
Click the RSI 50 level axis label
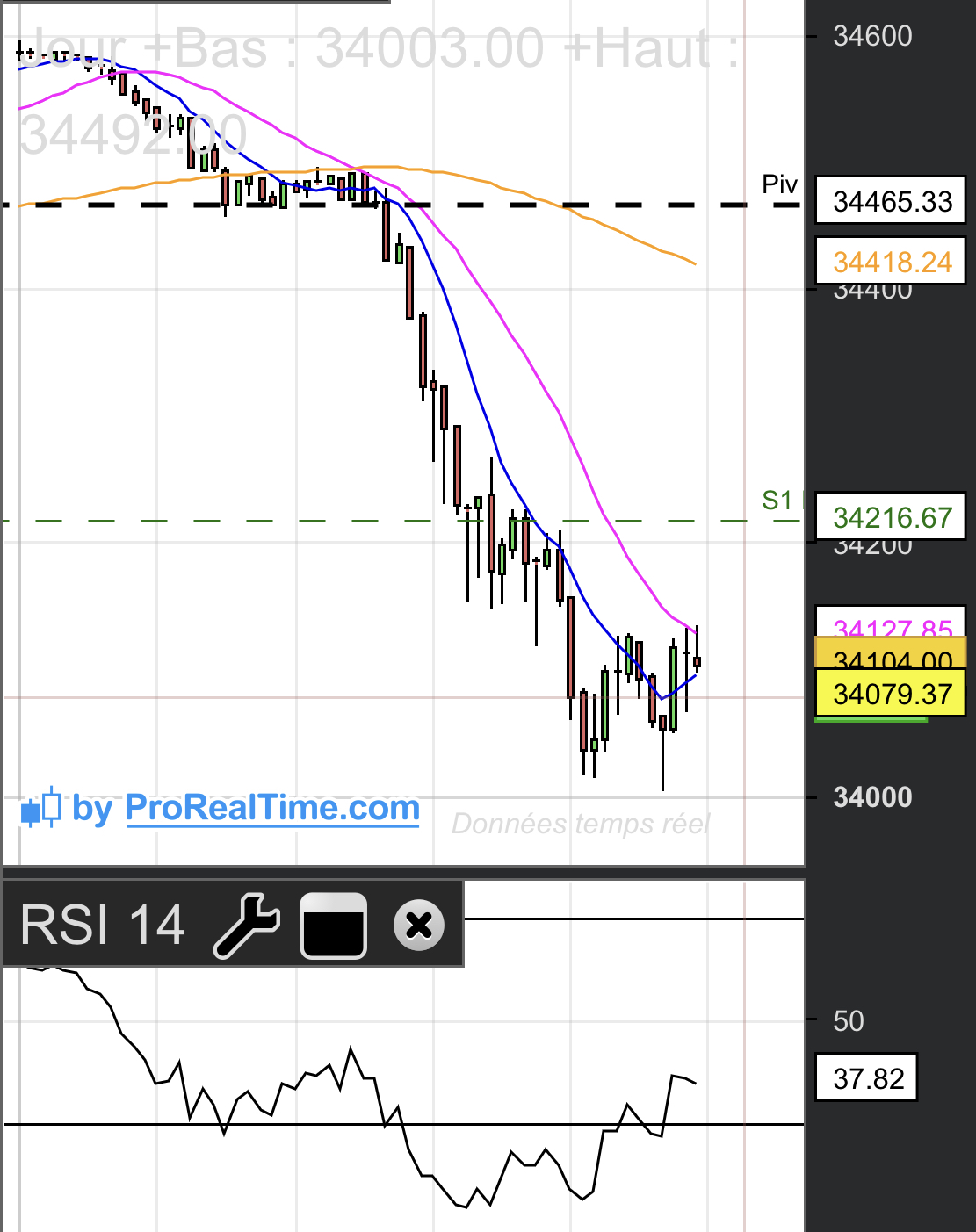[849, 1021]
